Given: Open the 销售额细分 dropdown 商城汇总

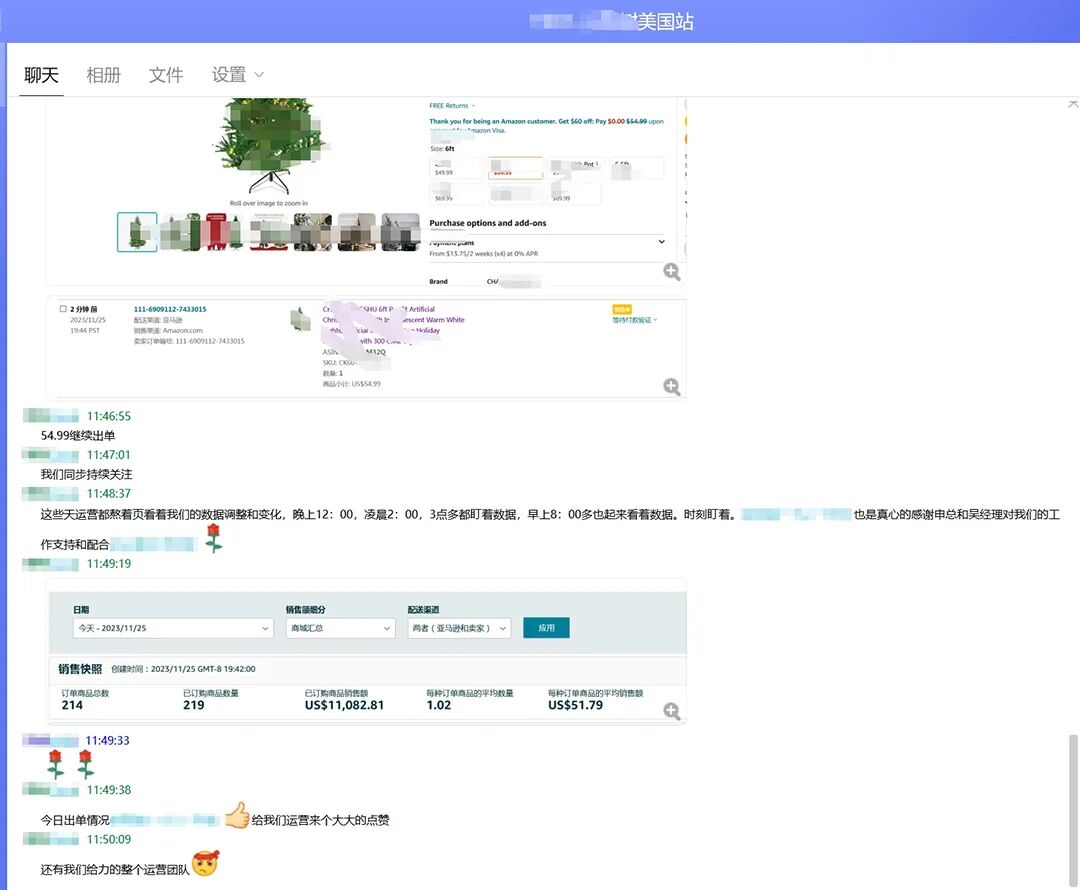Looking at the screenshot, I should point(341,628).
